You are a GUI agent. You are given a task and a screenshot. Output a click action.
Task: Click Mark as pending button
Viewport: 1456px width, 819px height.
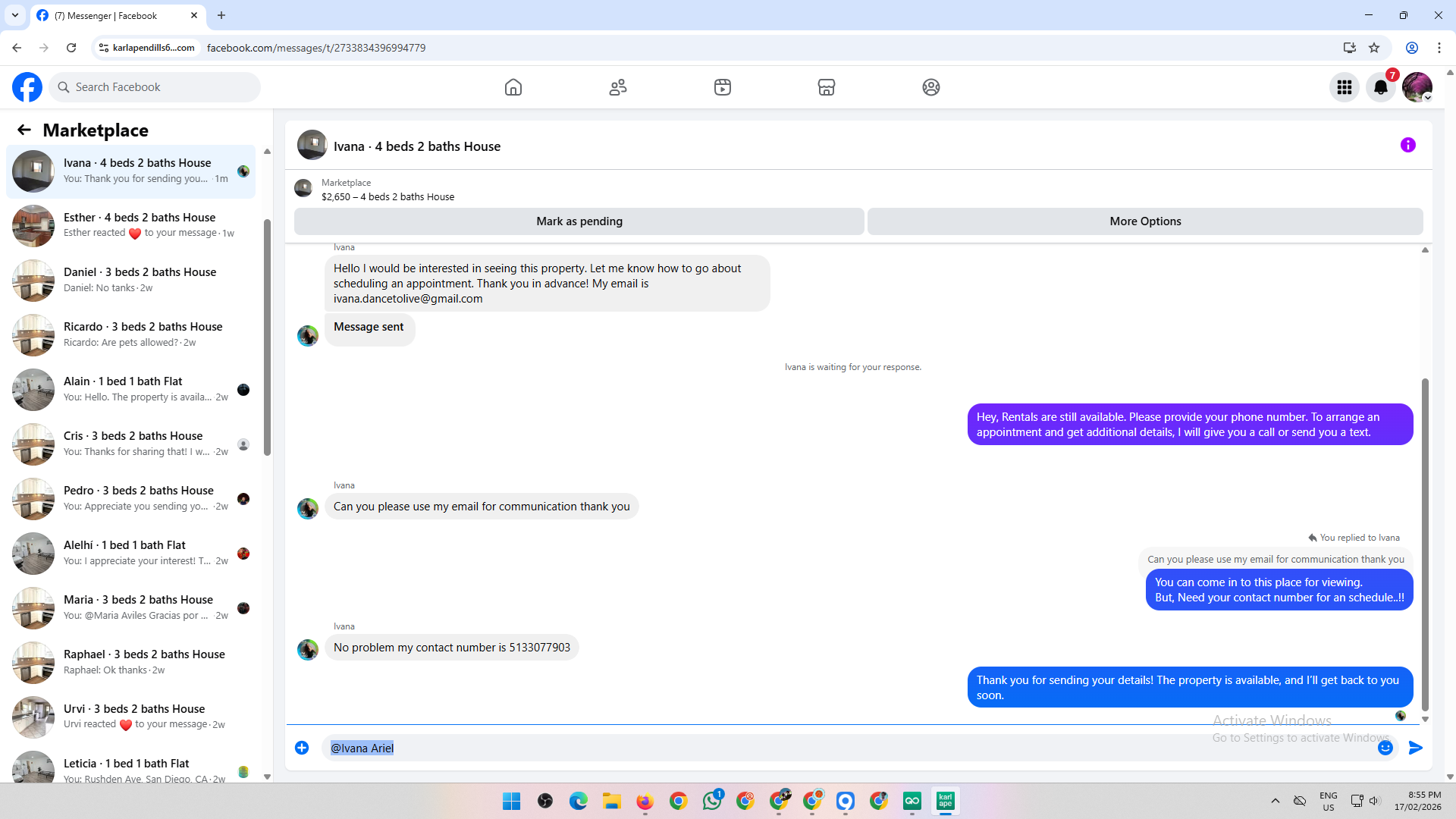pyautogui.click(x=579, y=221)
